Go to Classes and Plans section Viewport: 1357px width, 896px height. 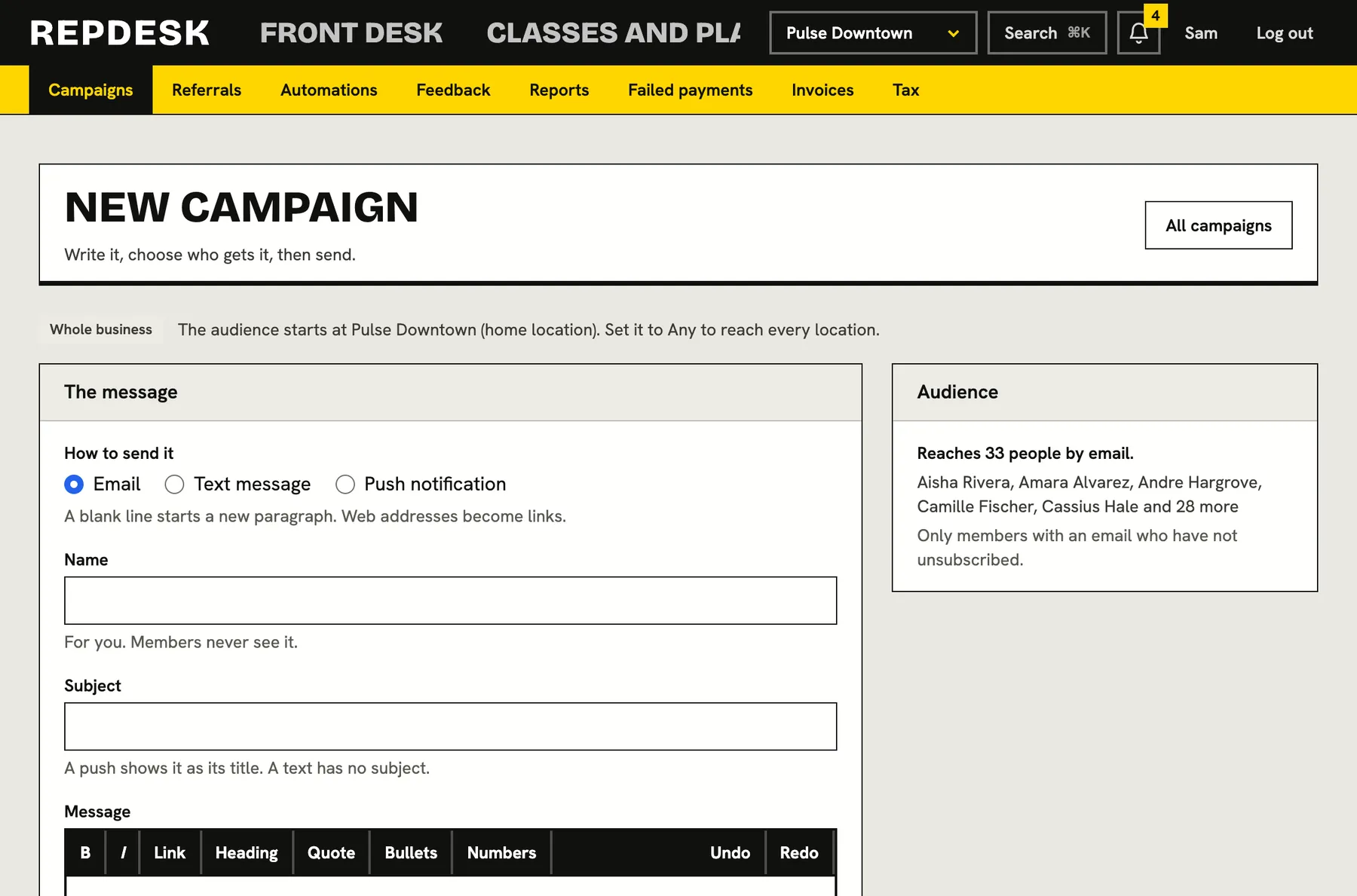pos(614,33)
